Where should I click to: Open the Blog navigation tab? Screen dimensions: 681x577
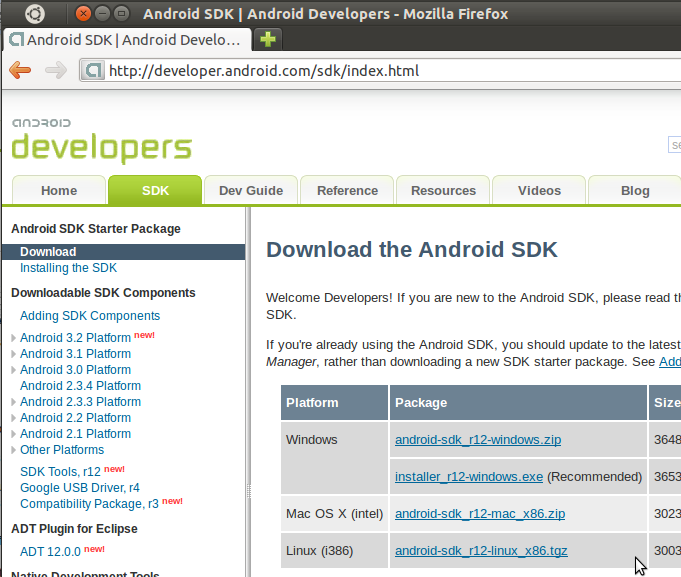coord(635,190)
